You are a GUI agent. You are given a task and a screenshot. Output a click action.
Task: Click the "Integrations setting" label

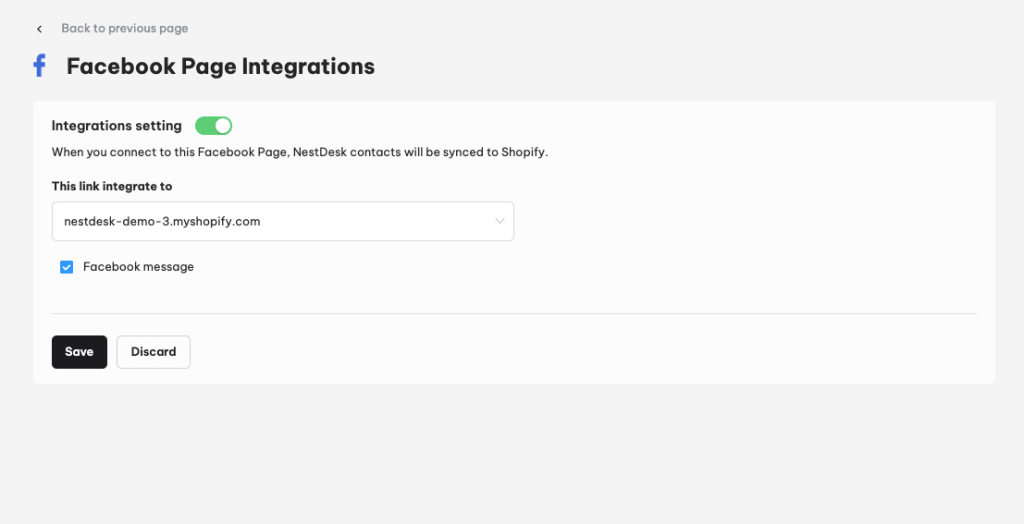click(x=117, y=125)
